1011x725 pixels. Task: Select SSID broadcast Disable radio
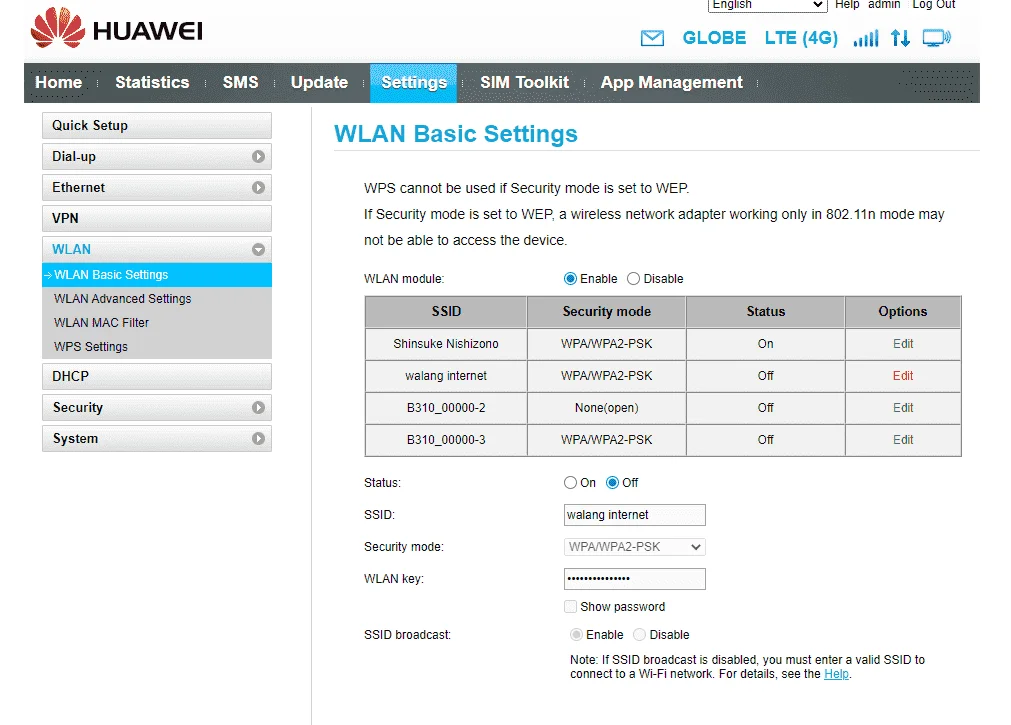tap(639, 635)
